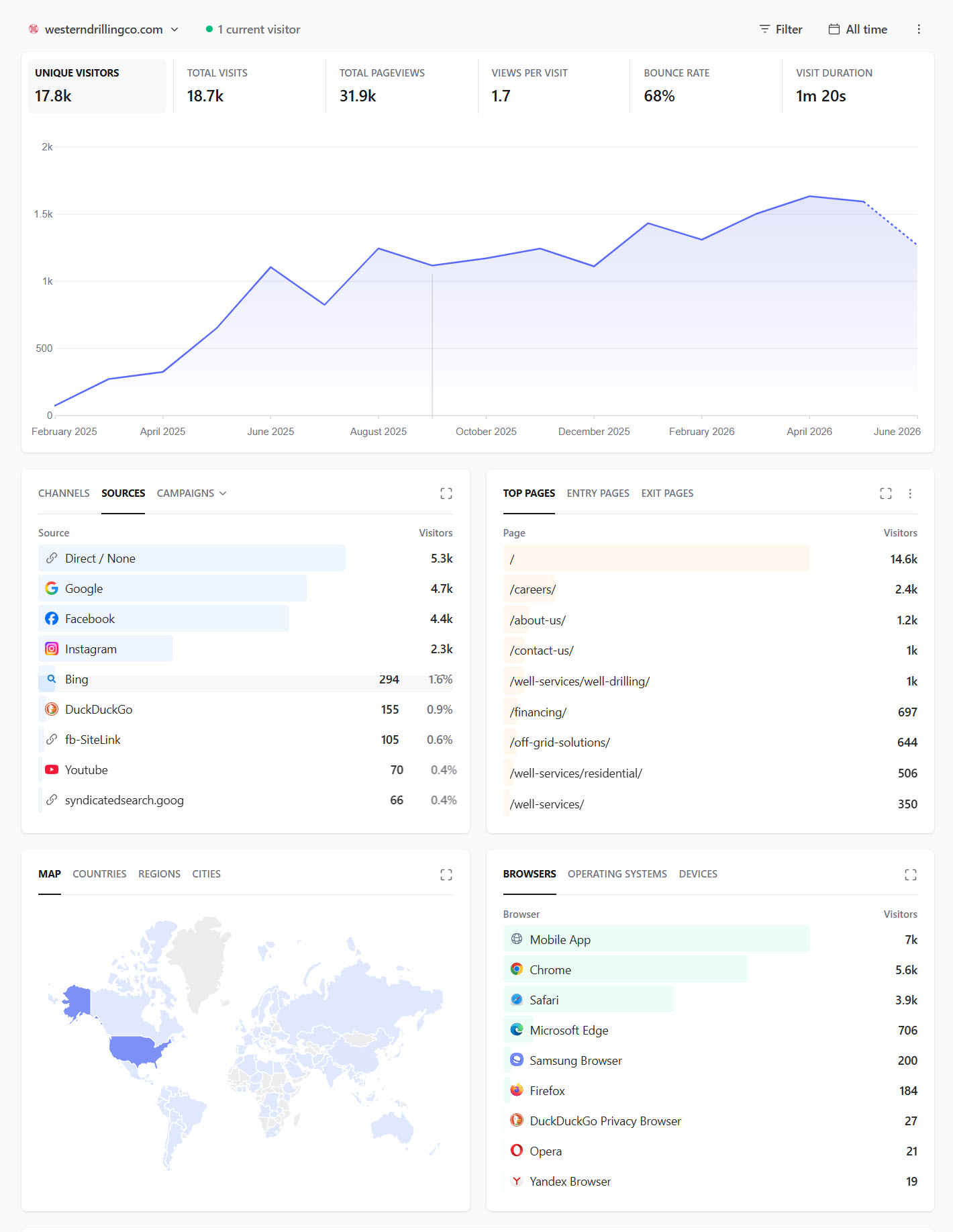Expand the Campaigns dropdown
953x1232 pixels.
[192, 493]
